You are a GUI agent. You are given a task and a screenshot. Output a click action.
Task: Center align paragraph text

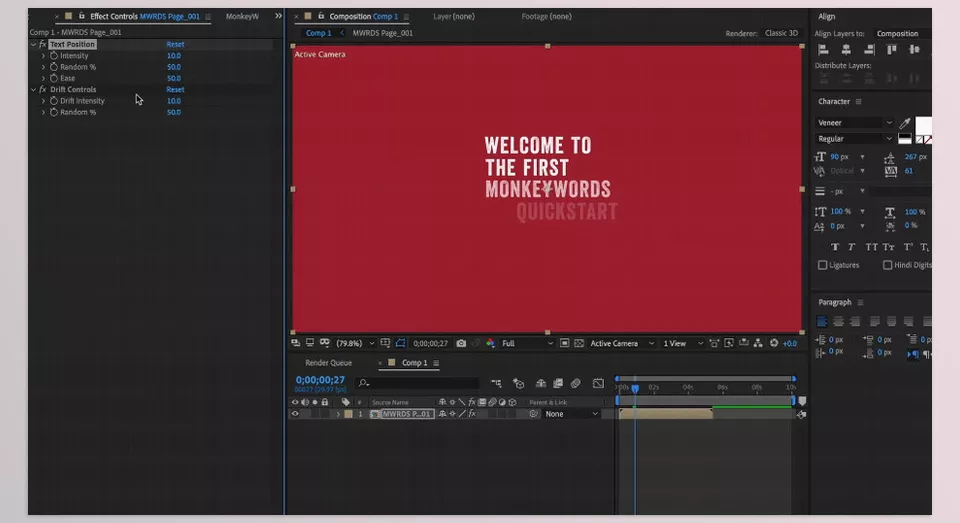tap(838, 322)
